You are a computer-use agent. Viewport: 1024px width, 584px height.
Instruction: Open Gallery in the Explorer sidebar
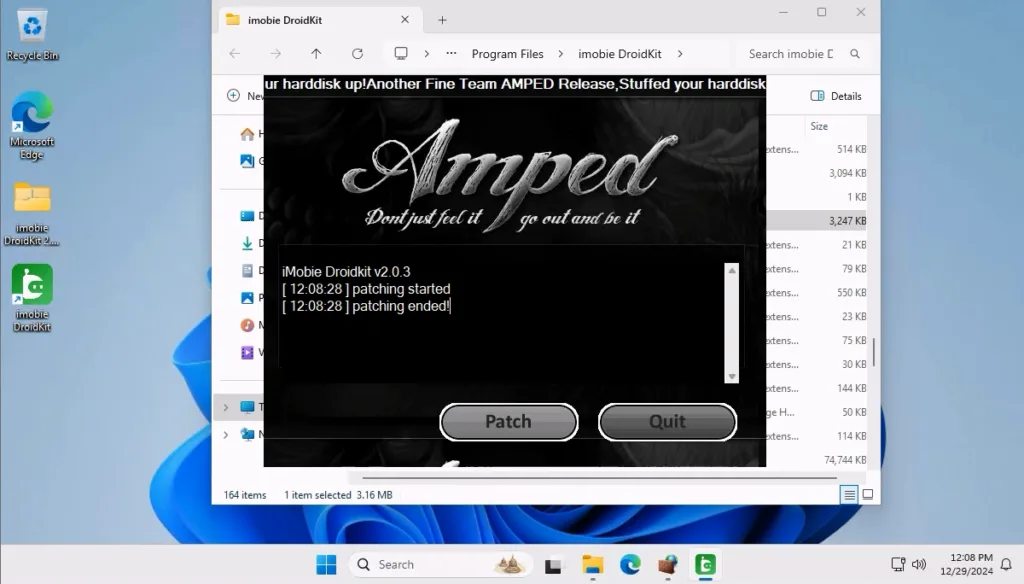click(x=248, y=161)
